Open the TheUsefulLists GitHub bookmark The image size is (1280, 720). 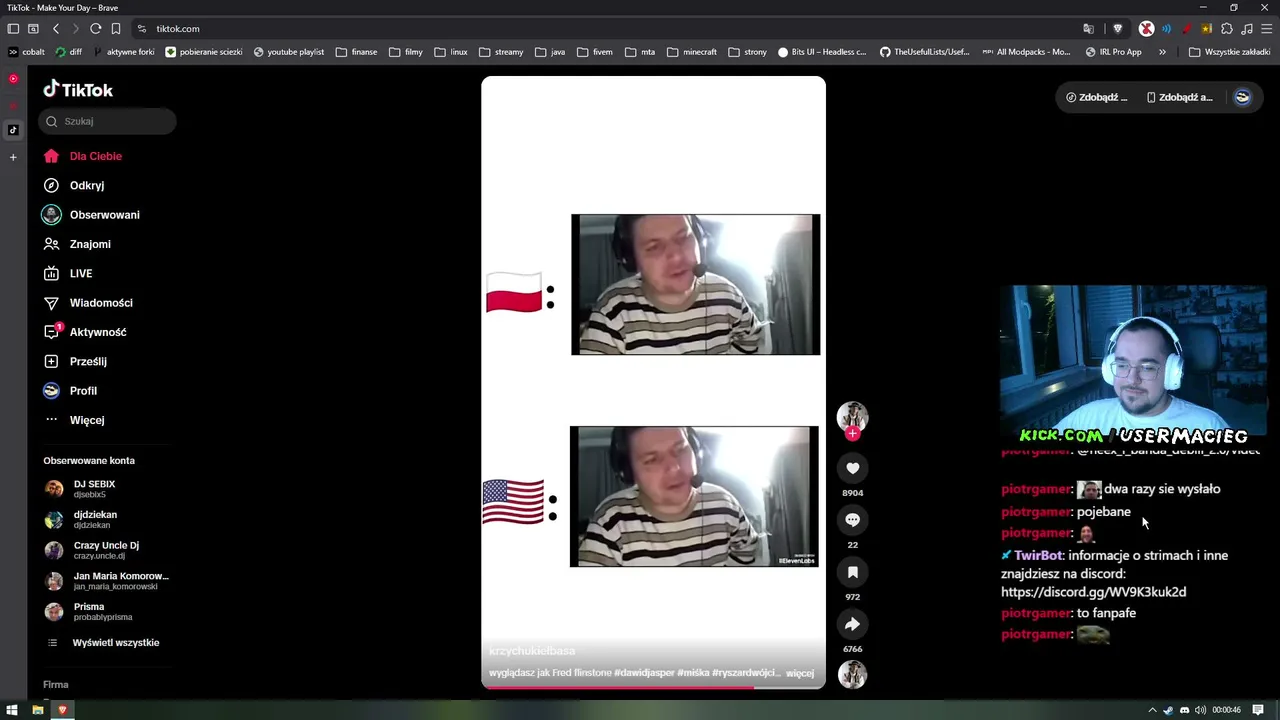(x=925, y=52)
